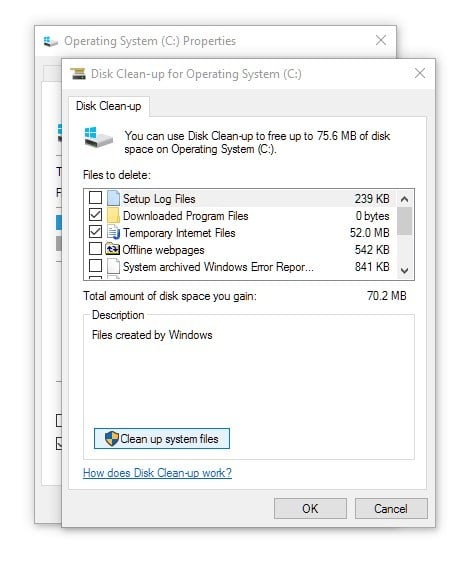Click the file list scroll down arrow
Image resolution: width=472 pixels, height=561 pixels.
[x=404, y=270]
